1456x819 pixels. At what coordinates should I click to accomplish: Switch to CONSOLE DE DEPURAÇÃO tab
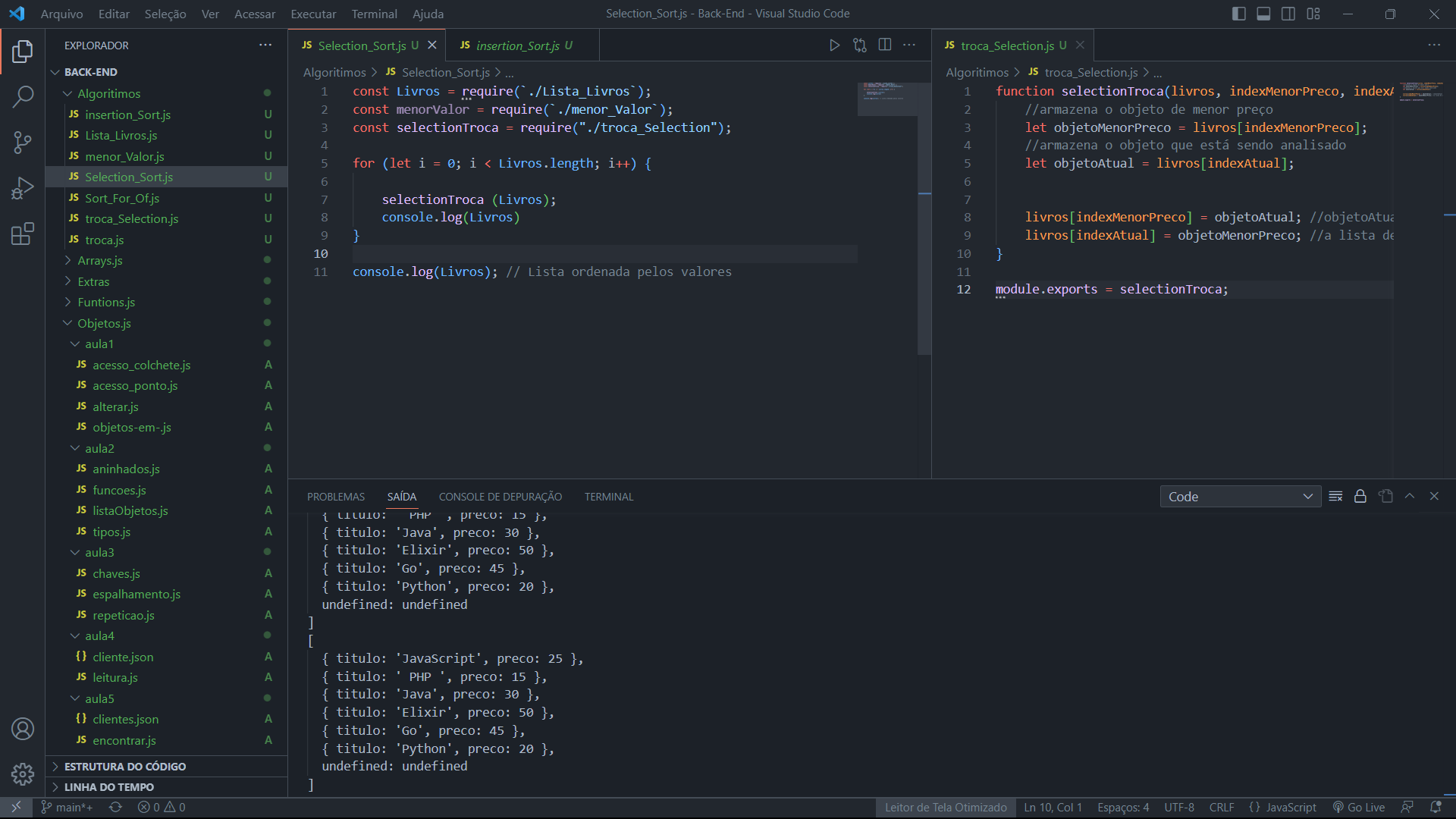pyautogui.click(x=500, y=497)
